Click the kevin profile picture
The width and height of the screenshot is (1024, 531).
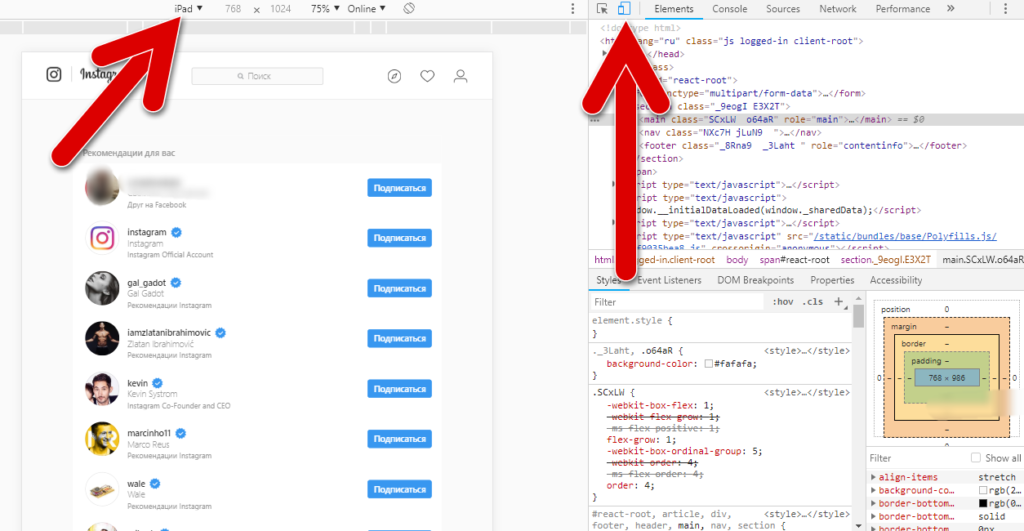pyautogui.click(x=102, y=389)
